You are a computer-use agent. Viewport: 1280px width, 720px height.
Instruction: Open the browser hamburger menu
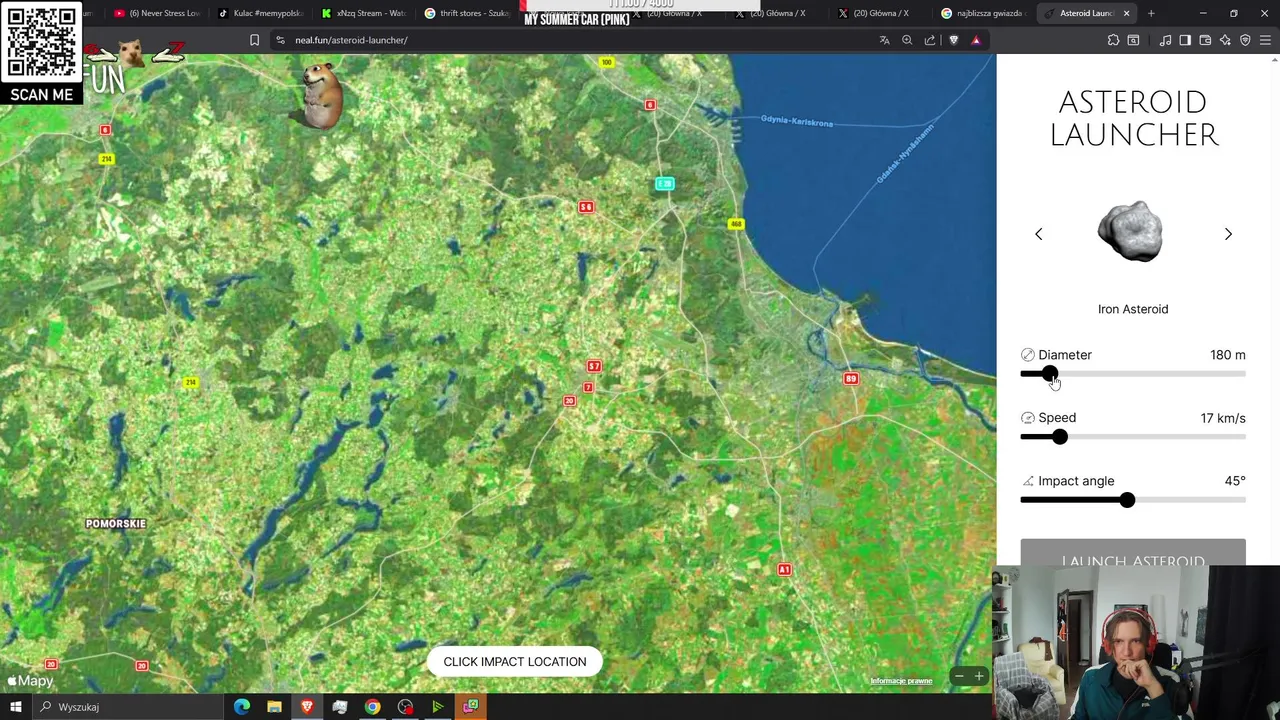click(1265, 40)
